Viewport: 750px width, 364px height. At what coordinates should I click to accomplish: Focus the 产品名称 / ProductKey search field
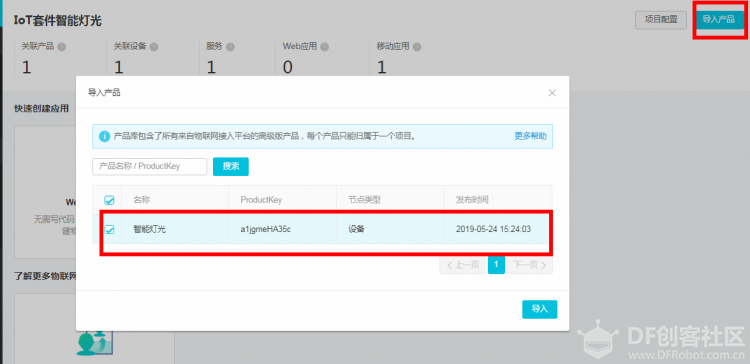pyautogui.click(x=150, y=166)
